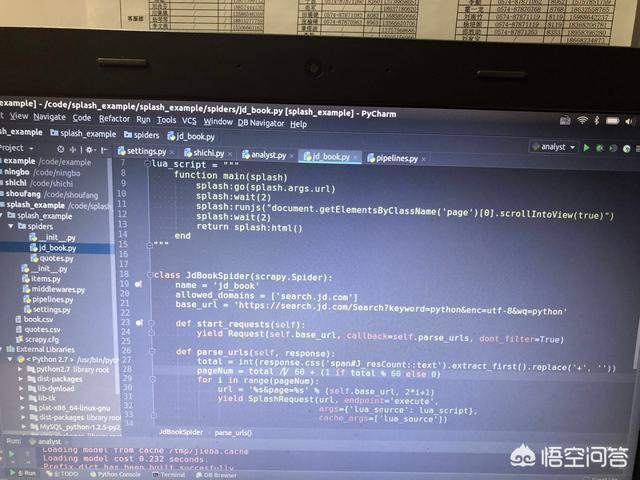Open the Terminal tool window button
The height and width of the screenshot is (480, 640).
[169, 475]
